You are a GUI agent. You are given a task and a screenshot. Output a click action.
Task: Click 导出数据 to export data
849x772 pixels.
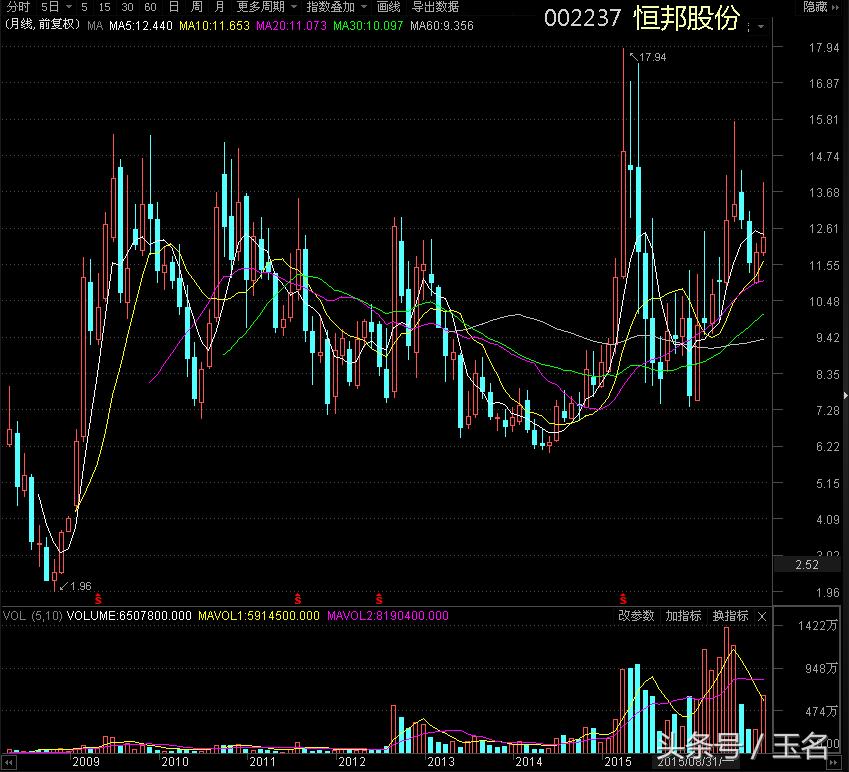click(x=435, y=7)
